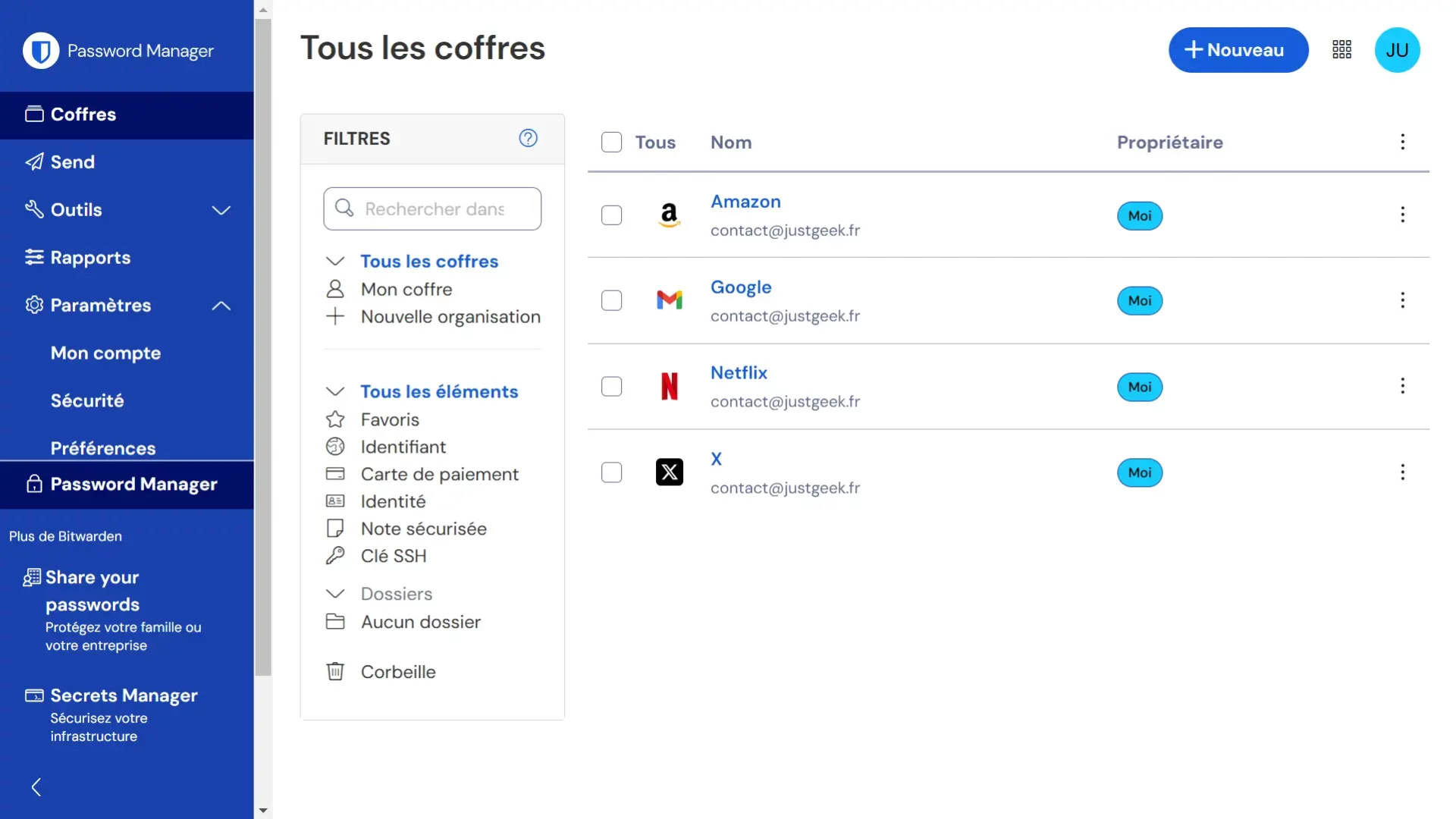Check the Netflix entry checkbox
This screenshot has height=819, width=1456.
tap(611, 386)
